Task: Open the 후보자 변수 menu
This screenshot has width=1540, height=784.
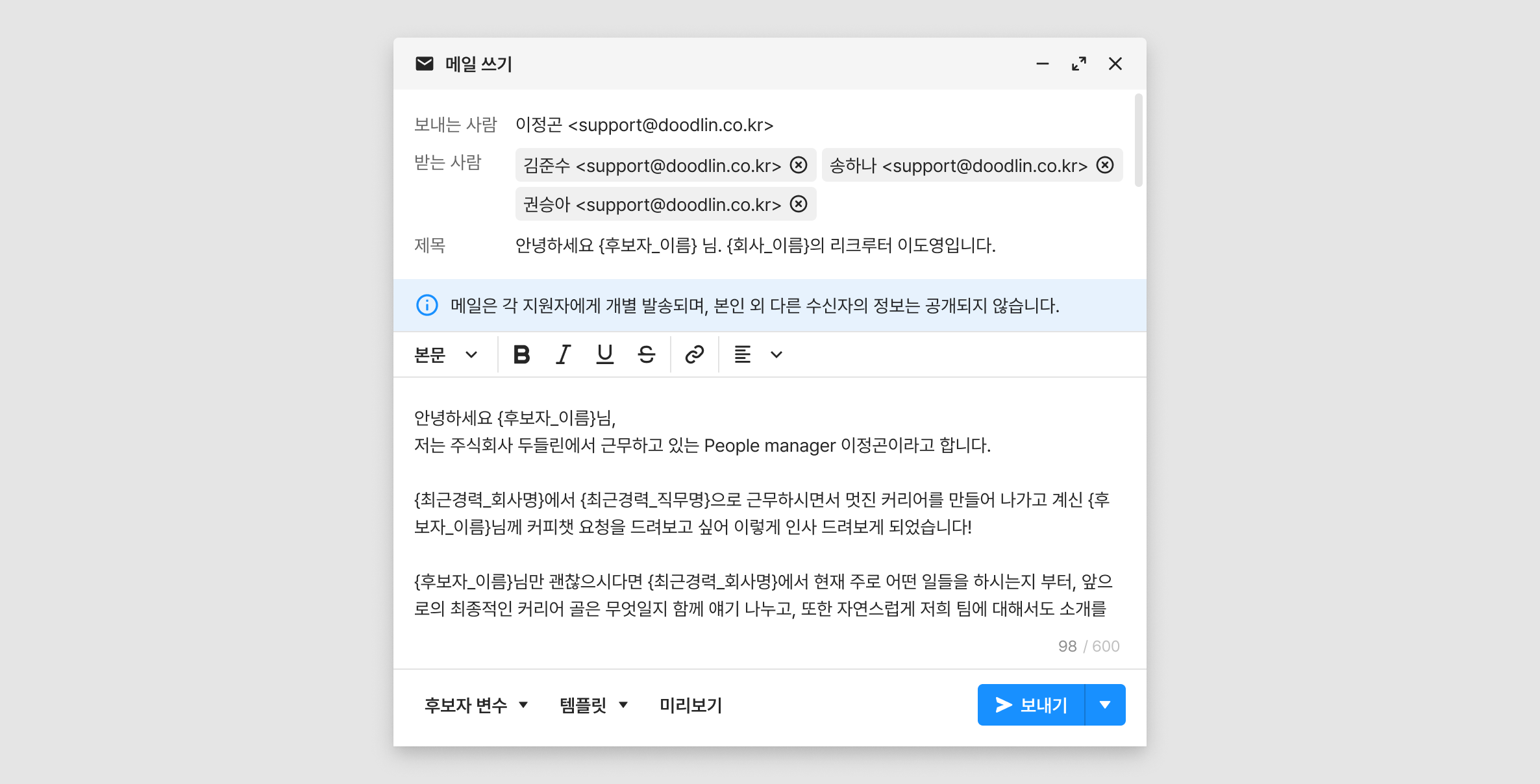Action: [476, 705]
